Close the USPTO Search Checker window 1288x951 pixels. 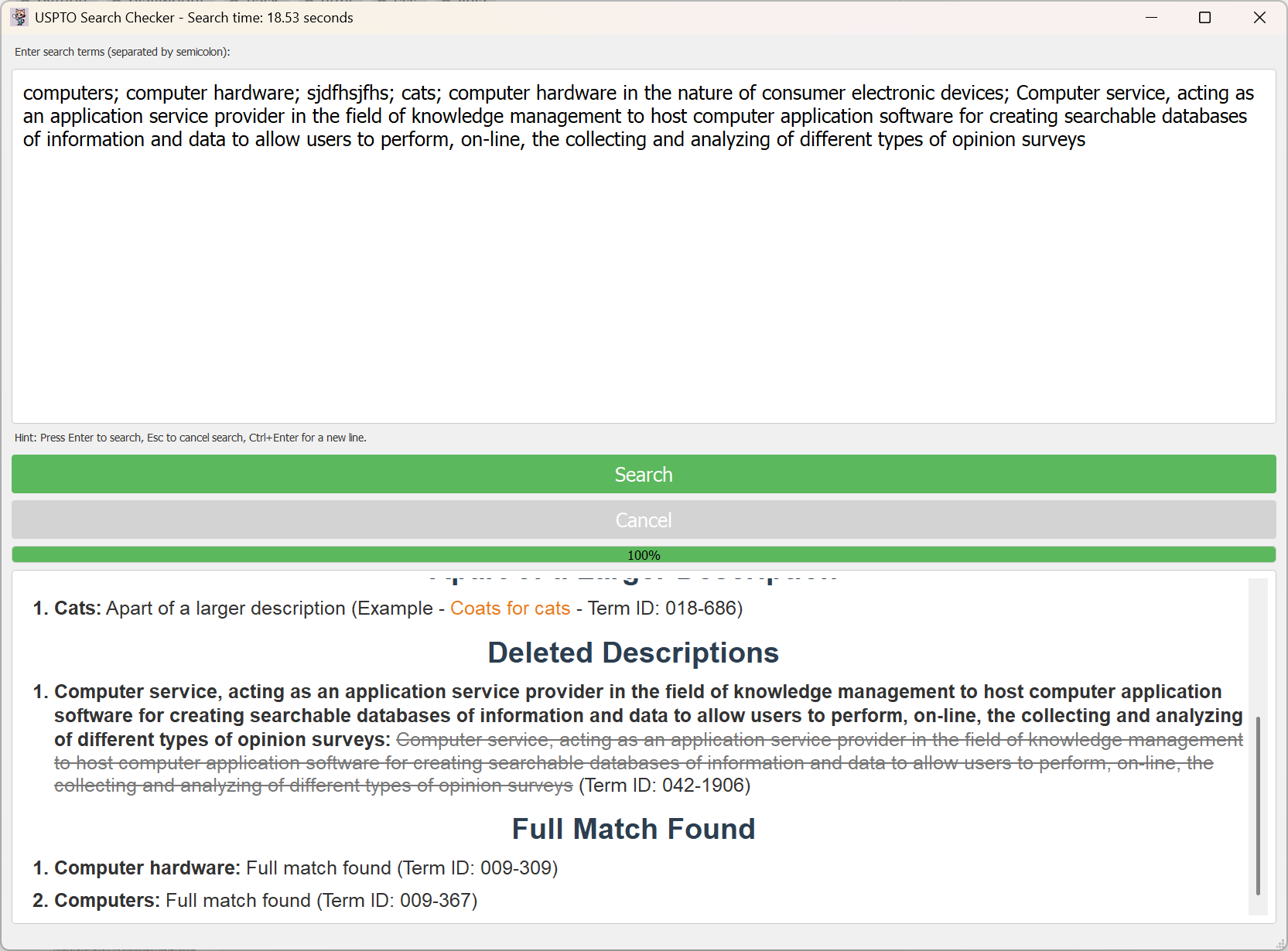coord(1259,17)
